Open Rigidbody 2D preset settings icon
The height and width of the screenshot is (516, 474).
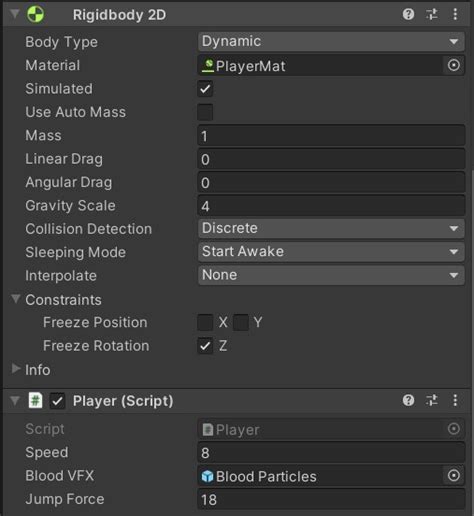[432, 14]
